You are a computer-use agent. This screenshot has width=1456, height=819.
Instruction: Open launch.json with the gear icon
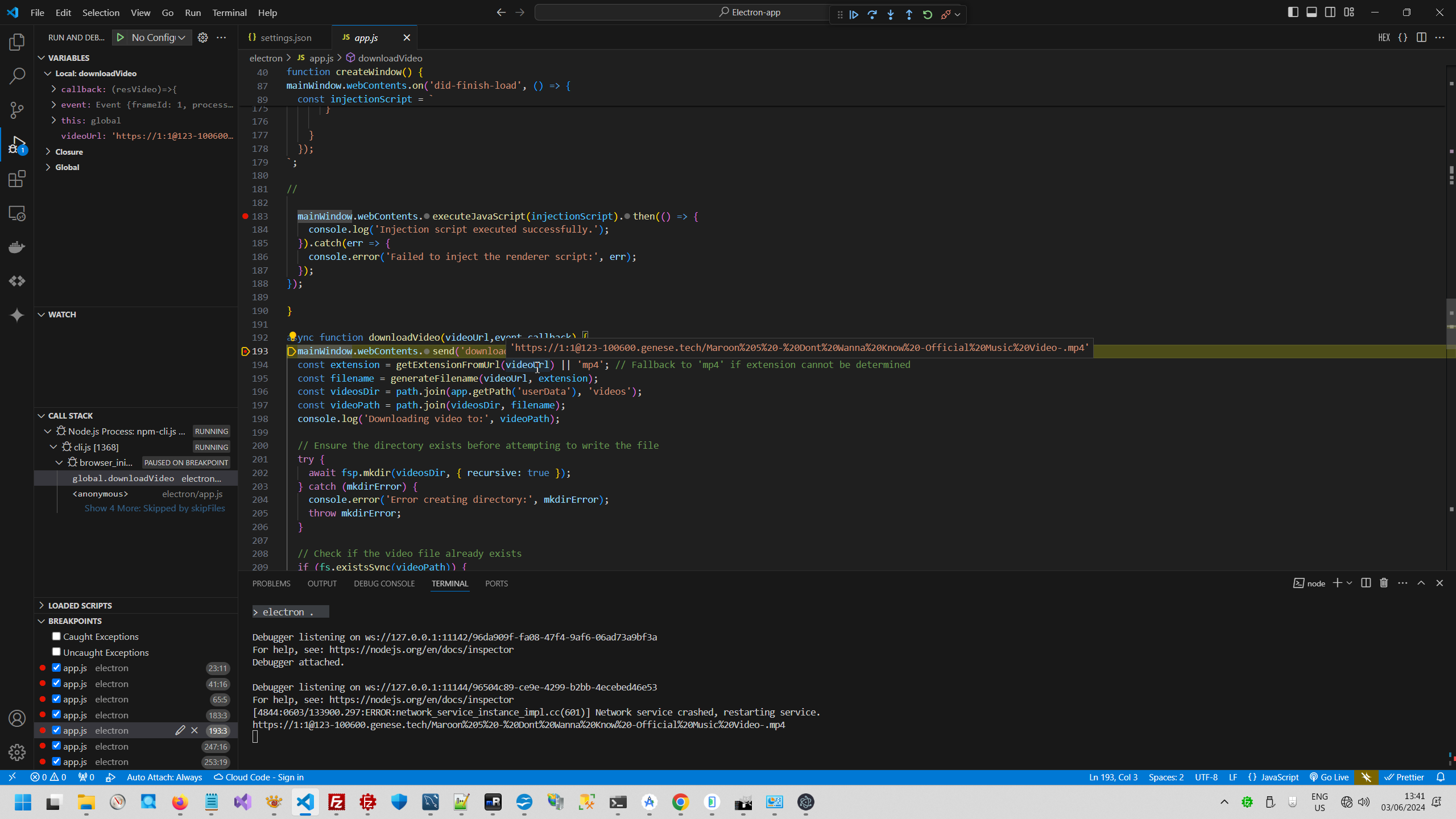(x=202, y=38)
